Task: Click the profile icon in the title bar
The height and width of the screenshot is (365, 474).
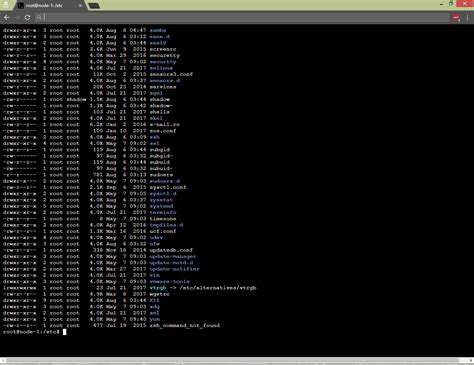Action: 6,5
